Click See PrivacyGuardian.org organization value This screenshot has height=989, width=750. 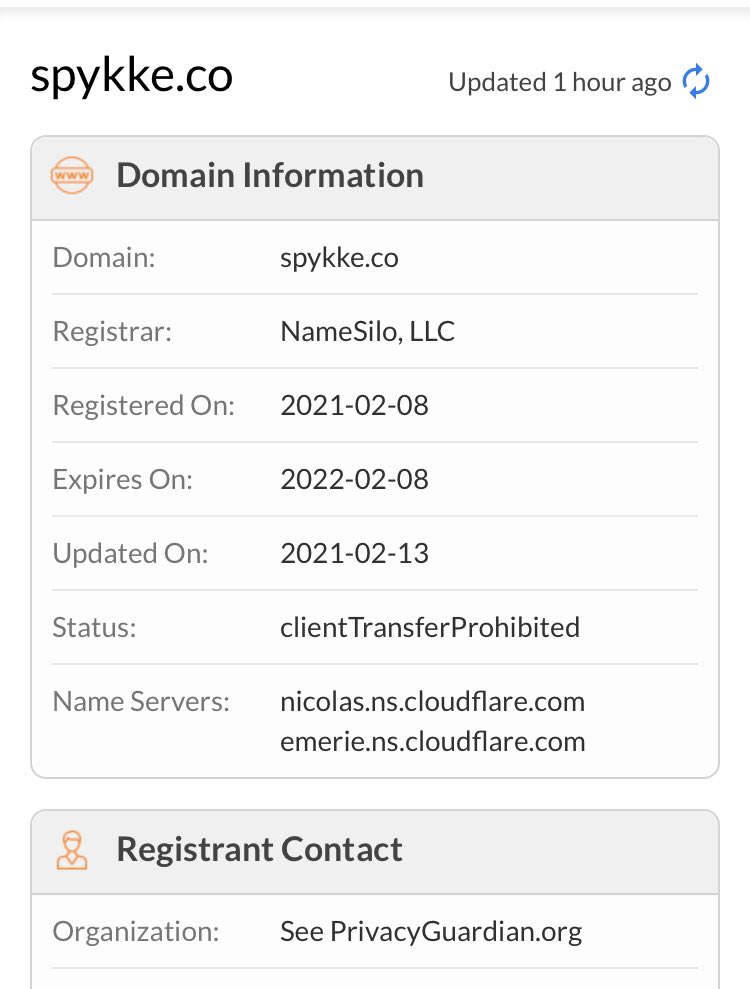tap(431, 932)
